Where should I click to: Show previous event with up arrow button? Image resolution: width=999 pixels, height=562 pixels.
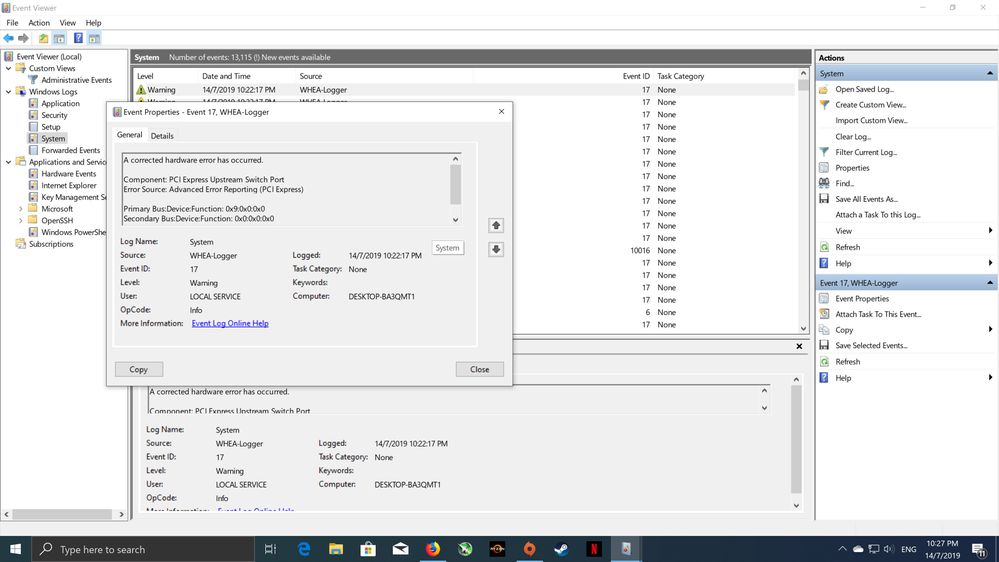(x=496, y=225)
